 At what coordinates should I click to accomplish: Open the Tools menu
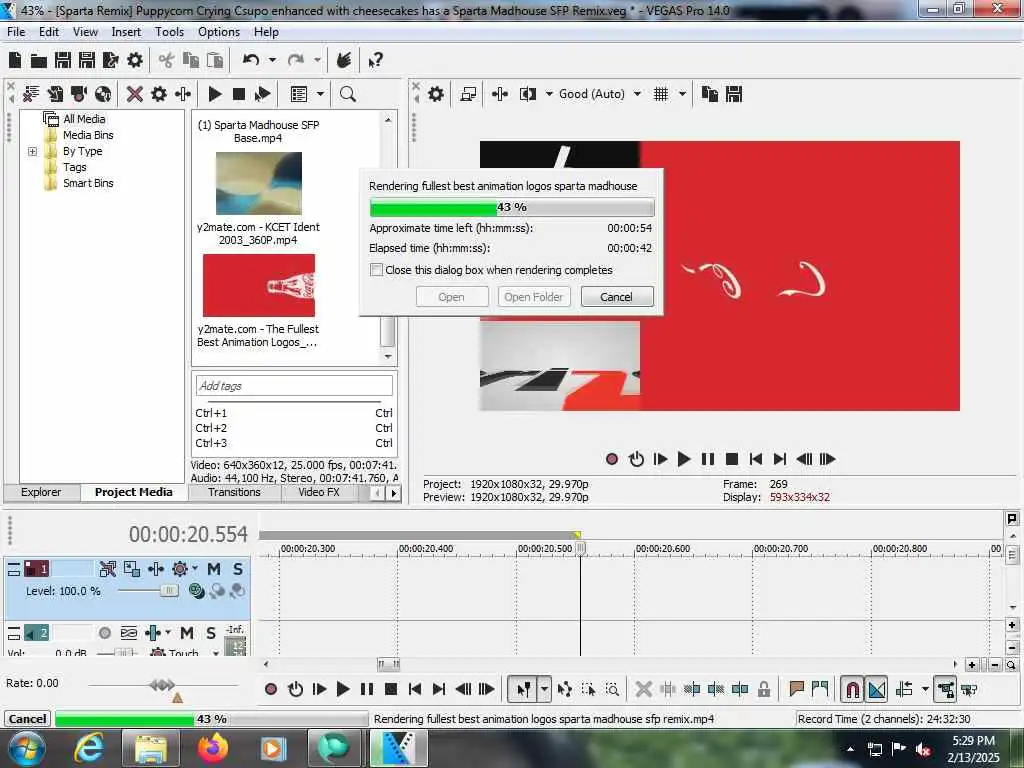tap(169, 31)
